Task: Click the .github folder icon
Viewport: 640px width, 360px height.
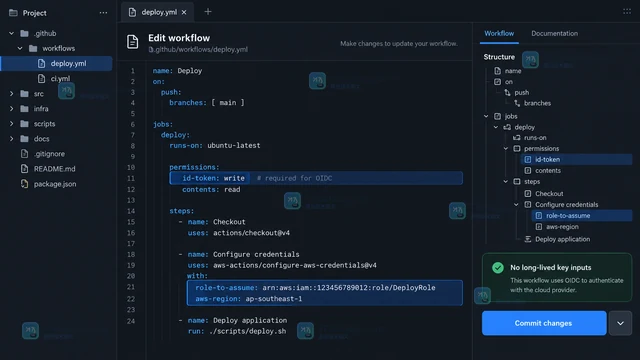Action: 24,33
